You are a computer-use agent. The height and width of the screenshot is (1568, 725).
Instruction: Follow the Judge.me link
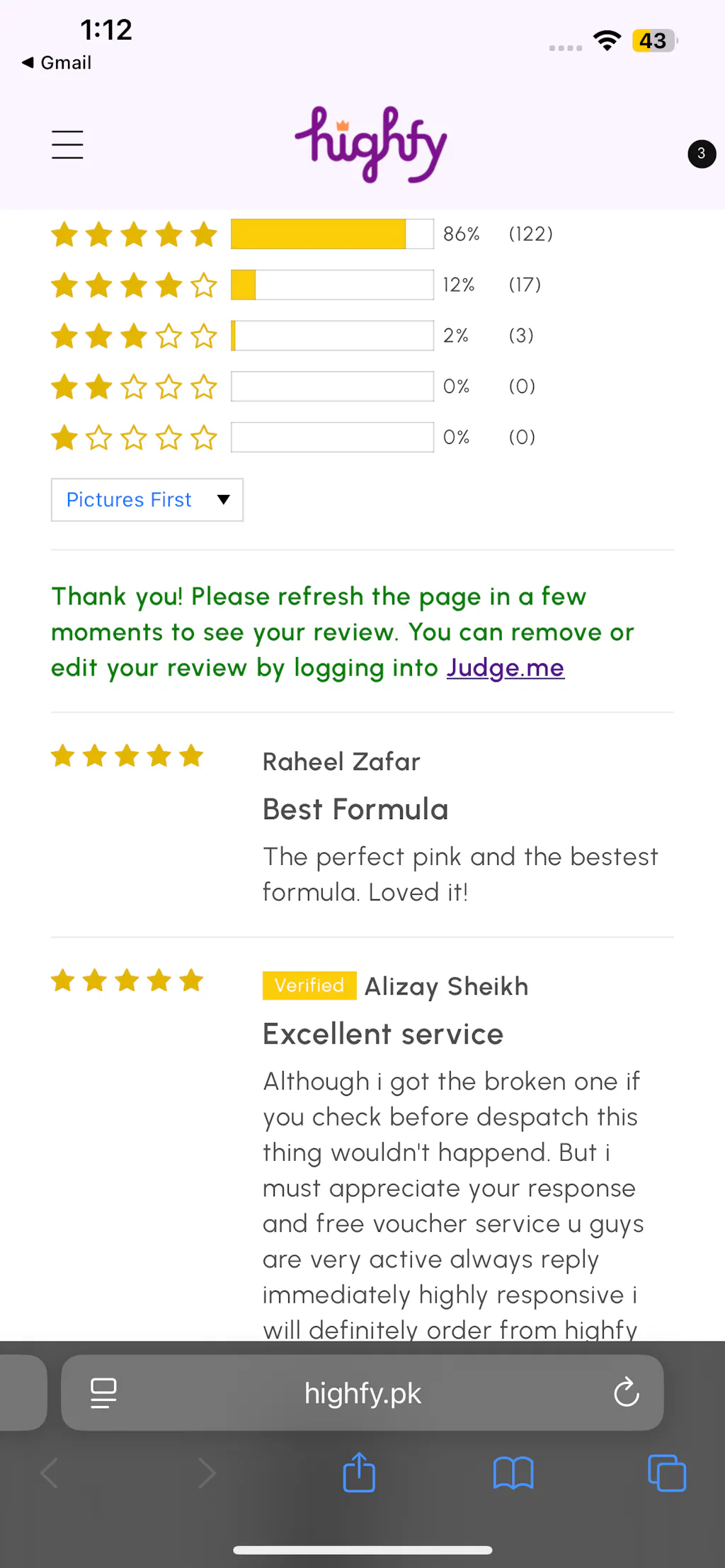pos(505,668)
